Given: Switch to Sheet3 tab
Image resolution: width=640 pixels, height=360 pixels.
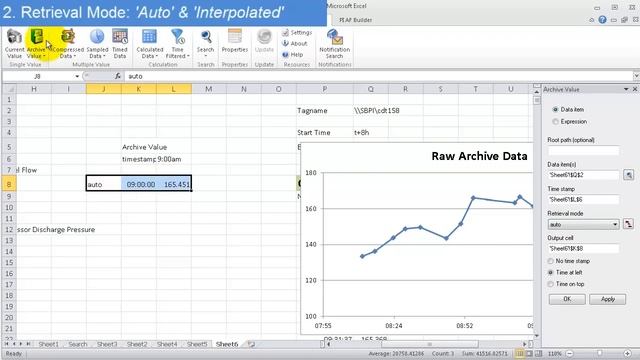Looking at the screenshot, I should [x=107, y=344].
